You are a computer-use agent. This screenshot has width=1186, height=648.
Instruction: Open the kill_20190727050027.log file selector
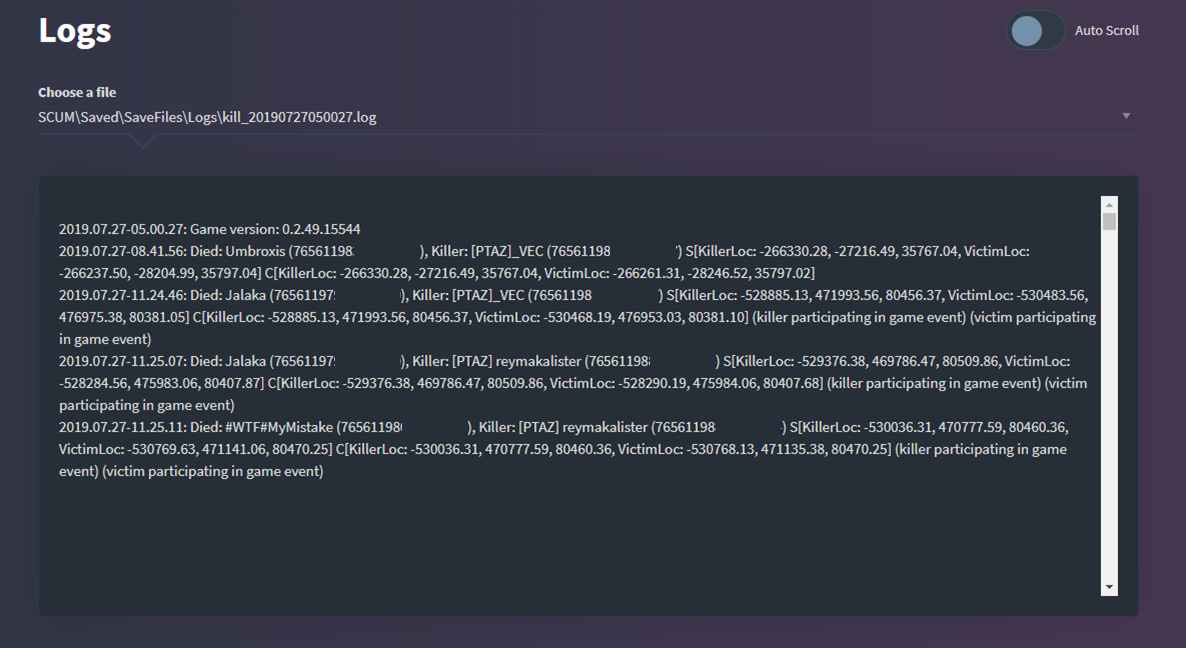tap(207, 117)
